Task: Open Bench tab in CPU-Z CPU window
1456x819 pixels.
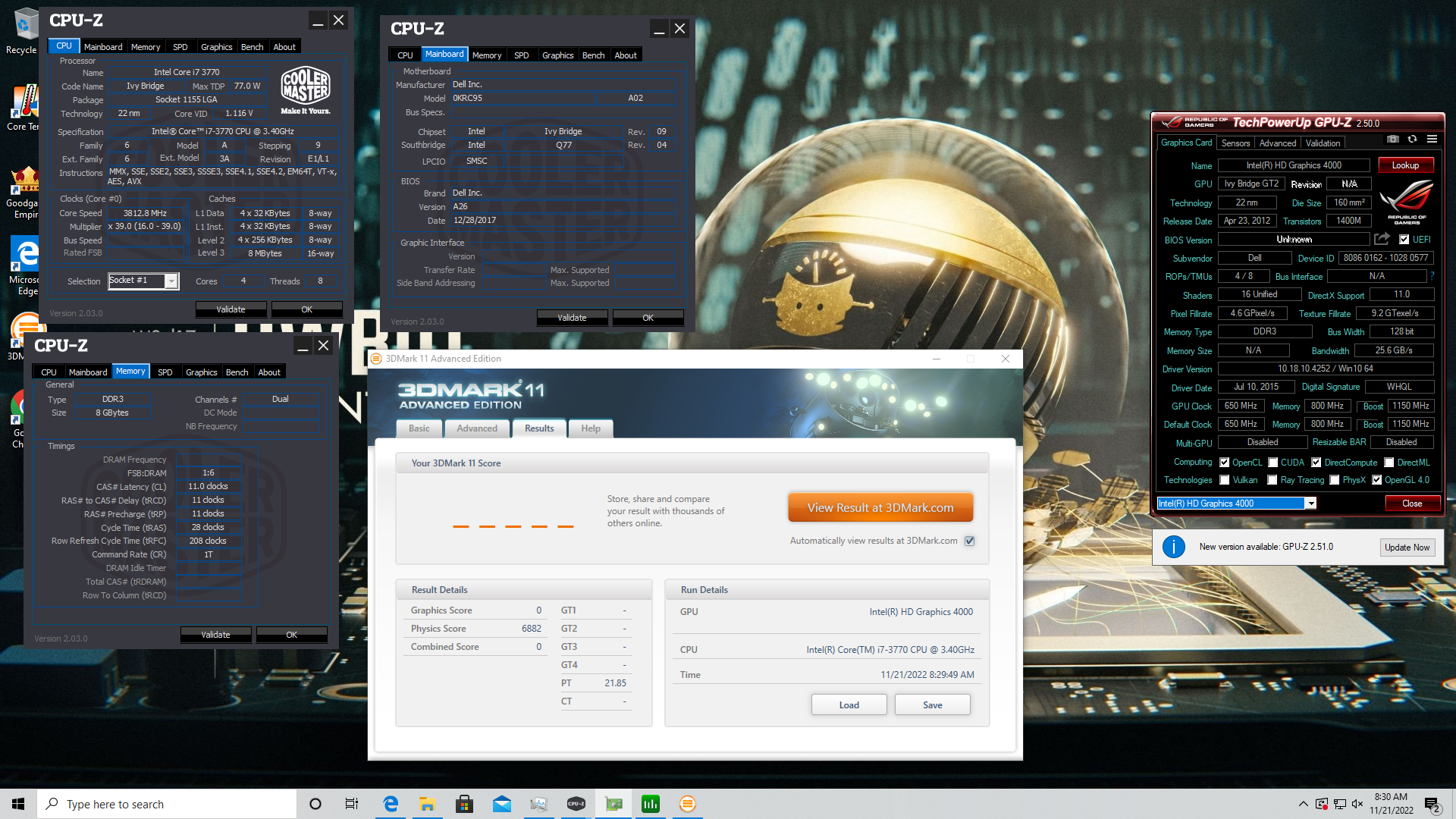Action: [252, 47]
